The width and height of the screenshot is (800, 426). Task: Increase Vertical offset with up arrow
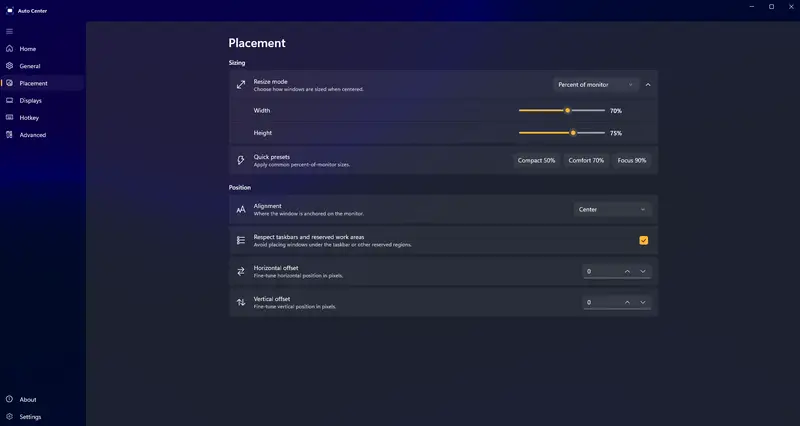coord(627,303)
